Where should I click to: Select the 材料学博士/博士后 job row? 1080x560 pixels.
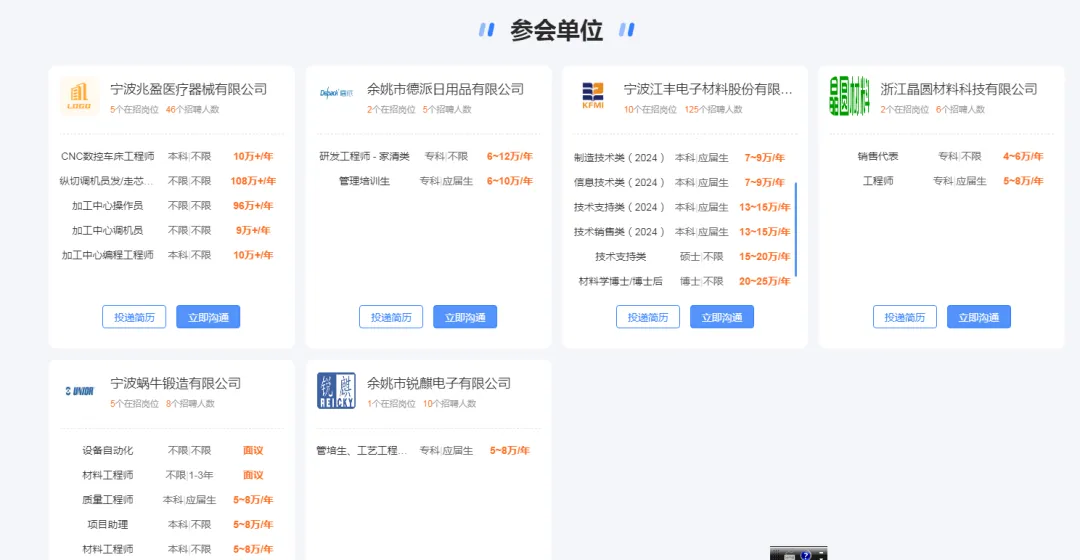tap(683, 281)
